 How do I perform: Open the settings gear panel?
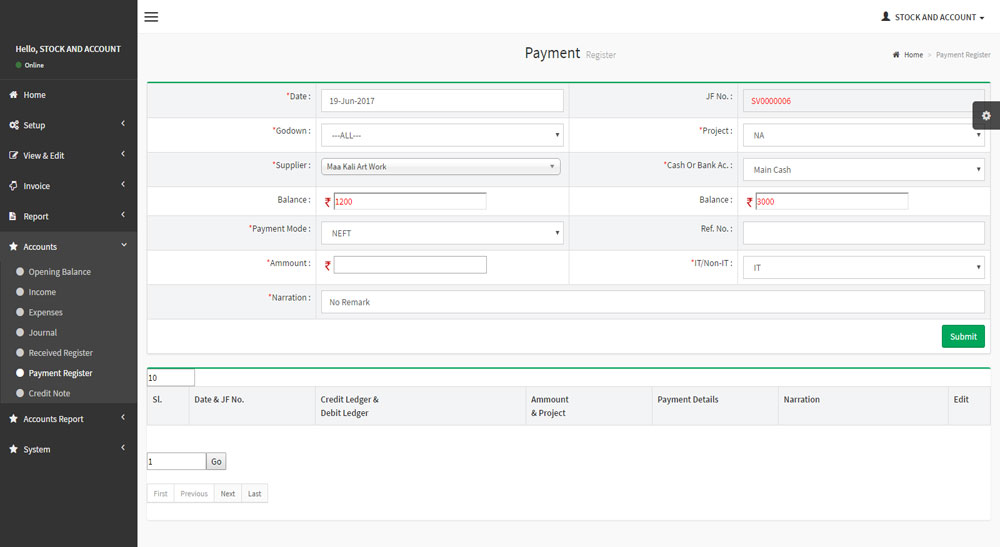click(986, 115)
